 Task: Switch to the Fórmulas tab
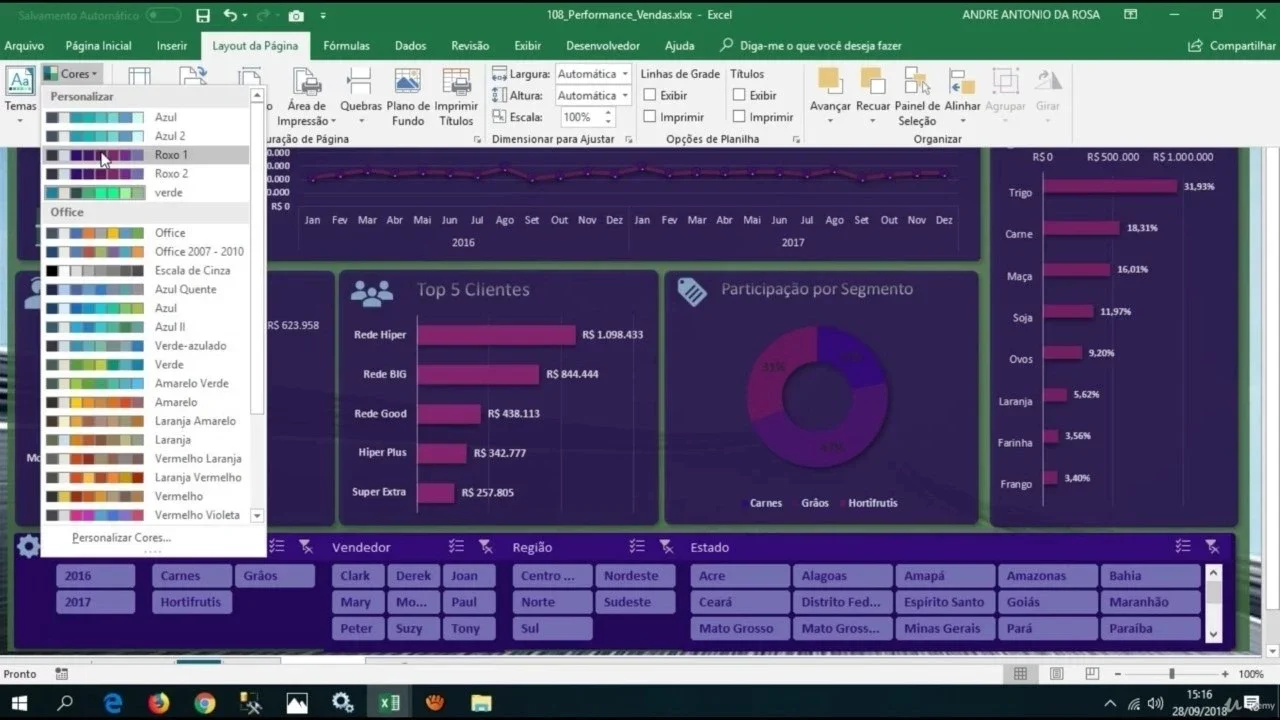(346, 46)
